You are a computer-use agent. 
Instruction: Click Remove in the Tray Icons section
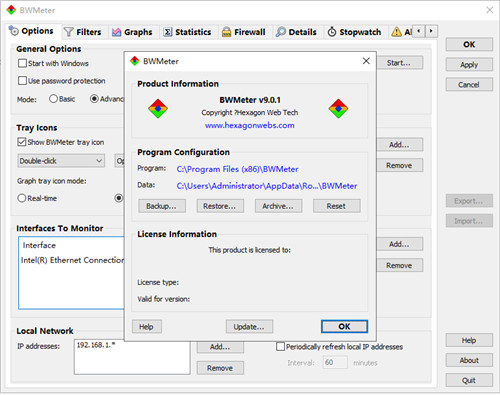tap(400, 165)
